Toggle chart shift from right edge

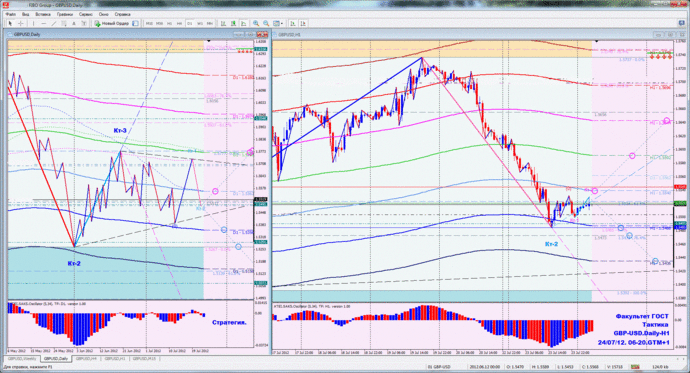303,23
